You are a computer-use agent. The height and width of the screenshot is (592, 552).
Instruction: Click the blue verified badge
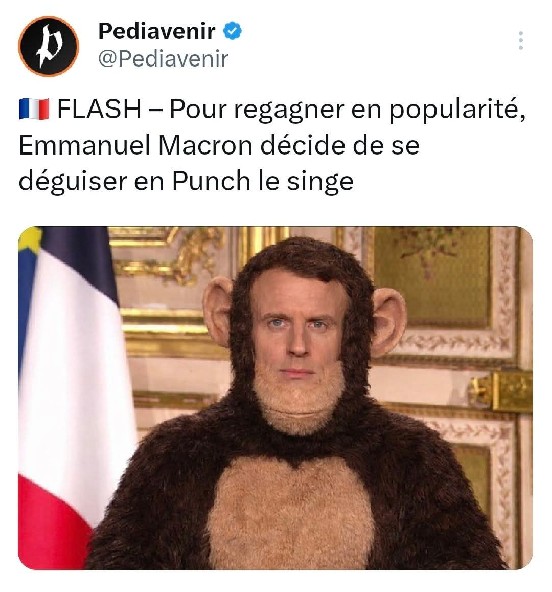[232, 31]
